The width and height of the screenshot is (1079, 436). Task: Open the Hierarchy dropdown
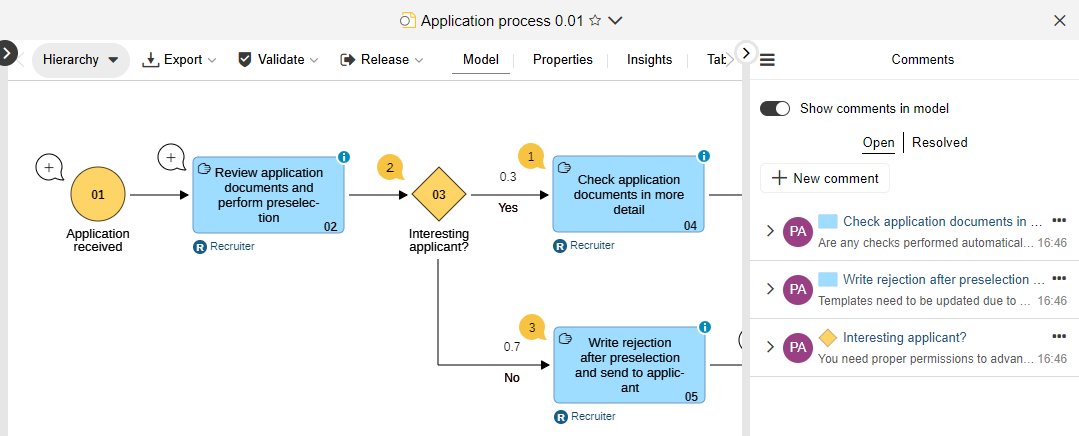pos(81,60)
